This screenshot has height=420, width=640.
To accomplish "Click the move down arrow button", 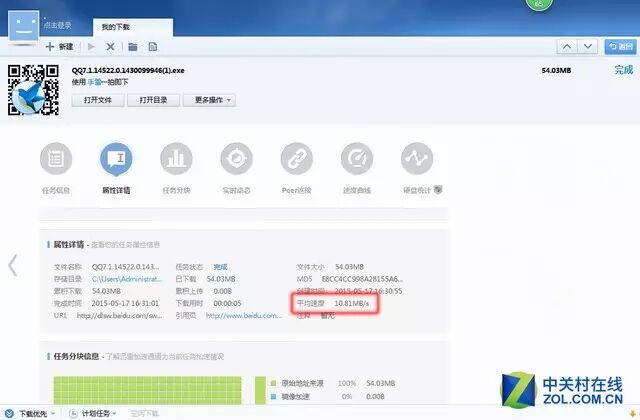I will point(588,47).
